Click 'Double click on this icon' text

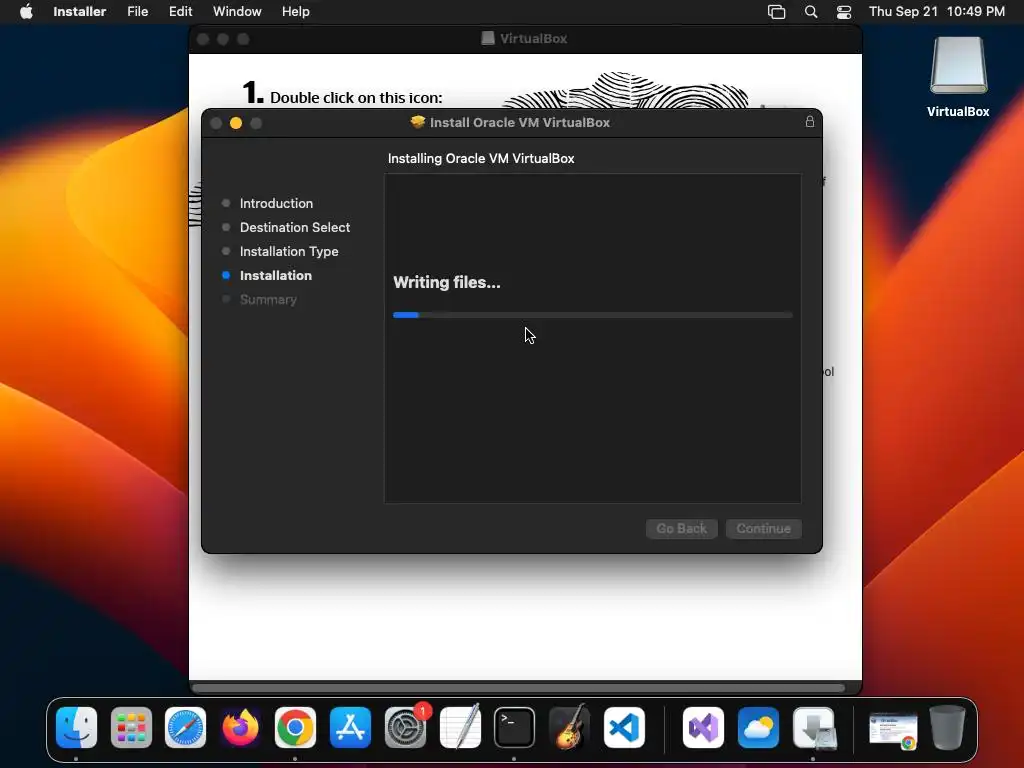point(356,97)
